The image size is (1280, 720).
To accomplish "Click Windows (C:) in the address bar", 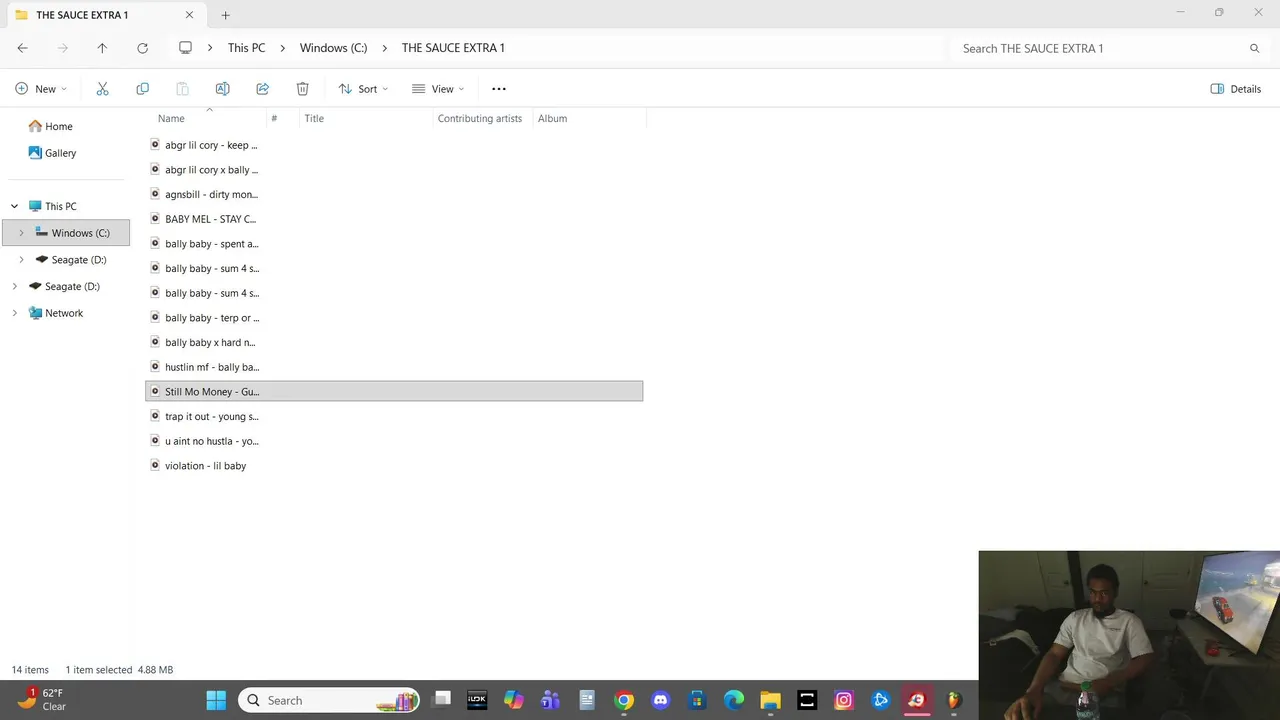I will click(x=333, y=48).
